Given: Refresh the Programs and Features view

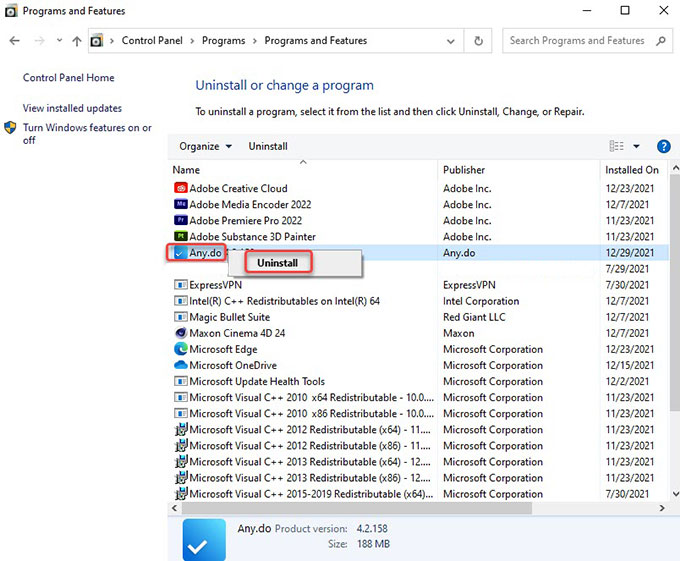Looking at the screenshot, I should click(x=478, y=41).
